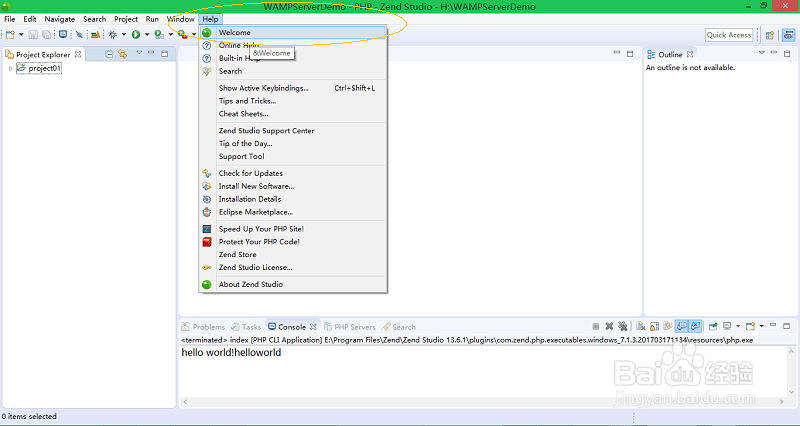Click the Save All toolbar icon
This screenshot has width=800, height=426.
point(46,35)
